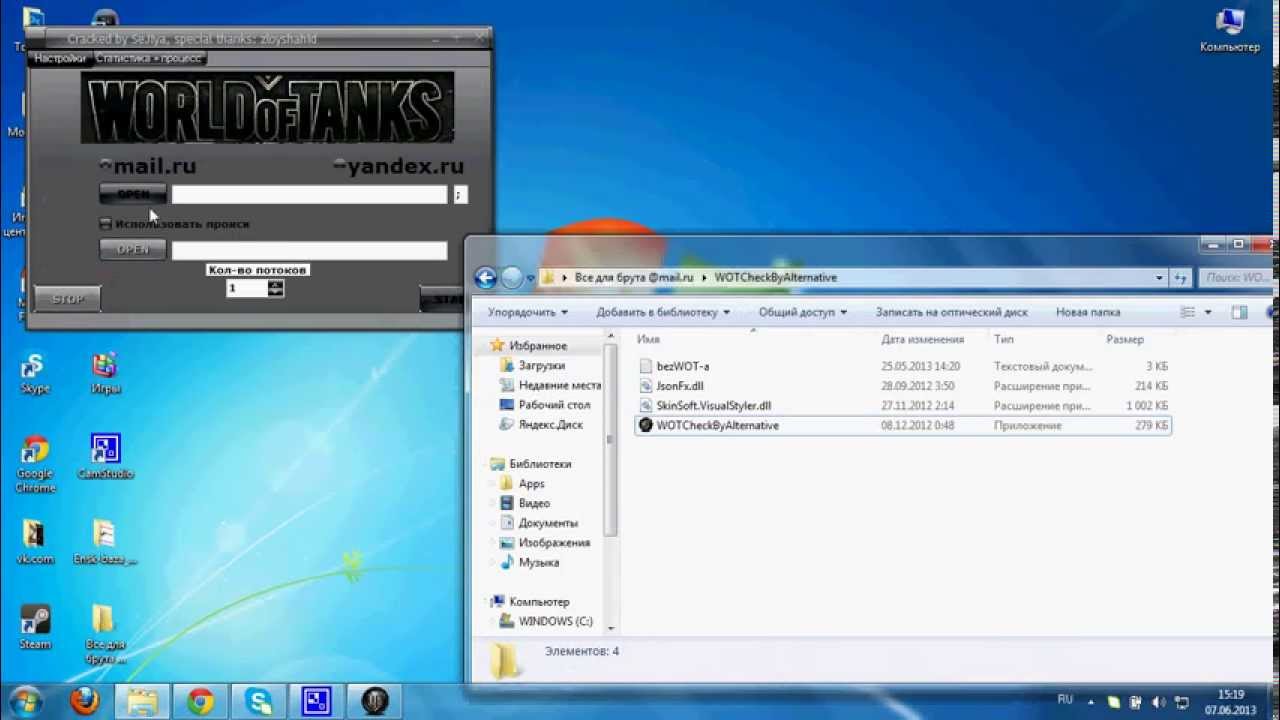Select the CamStudio desktop shortcut

pyautogui.click(x=105, y=456)
